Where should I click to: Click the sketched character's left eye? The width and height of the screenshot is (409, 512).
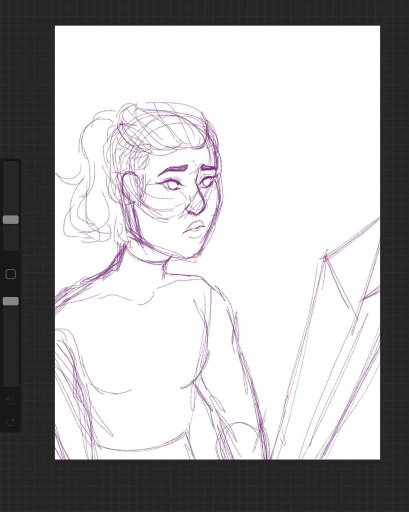(x=171, y=184)
